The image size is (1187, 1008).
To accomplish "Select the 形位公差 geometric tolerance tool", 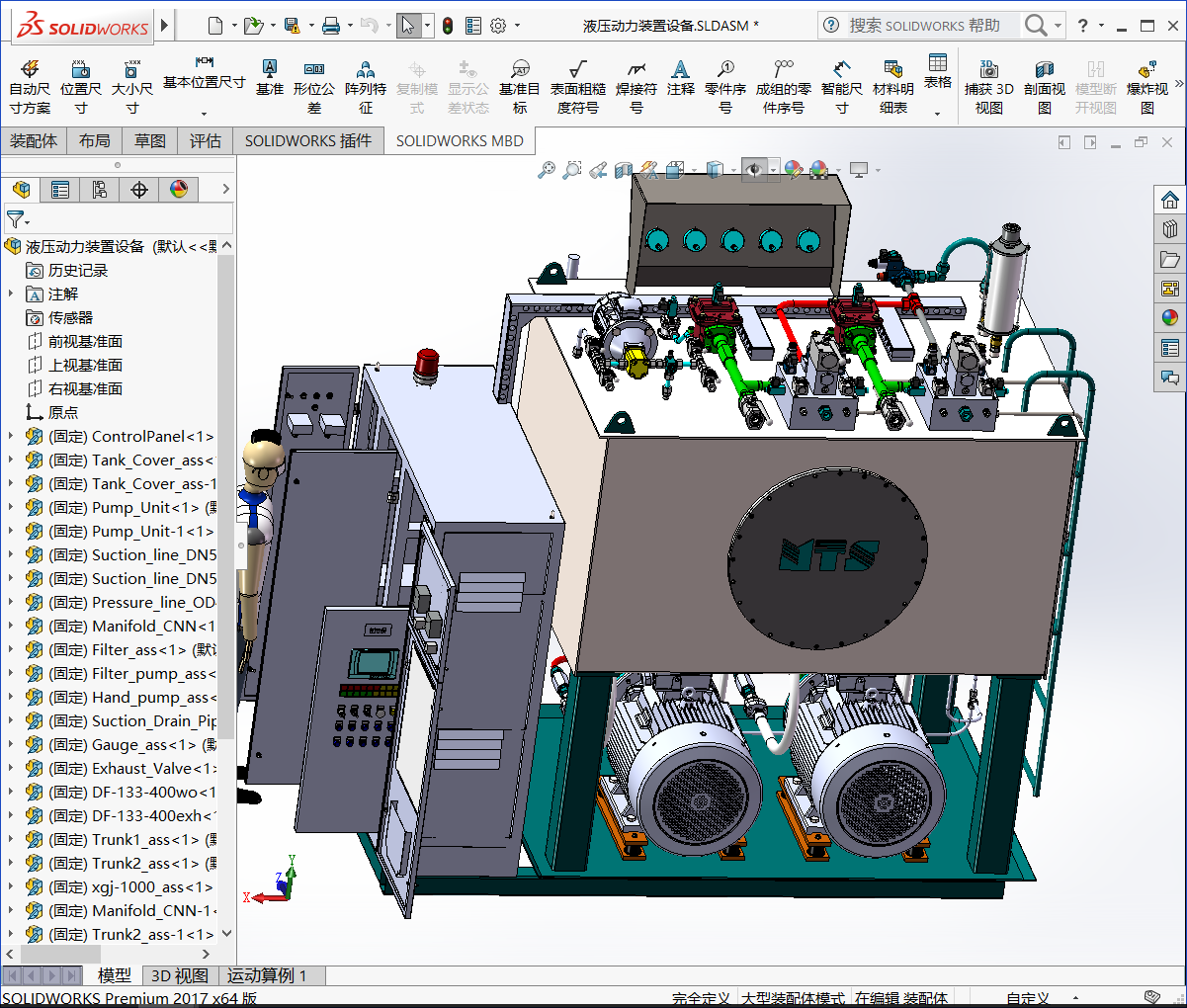I will point(313,86).
